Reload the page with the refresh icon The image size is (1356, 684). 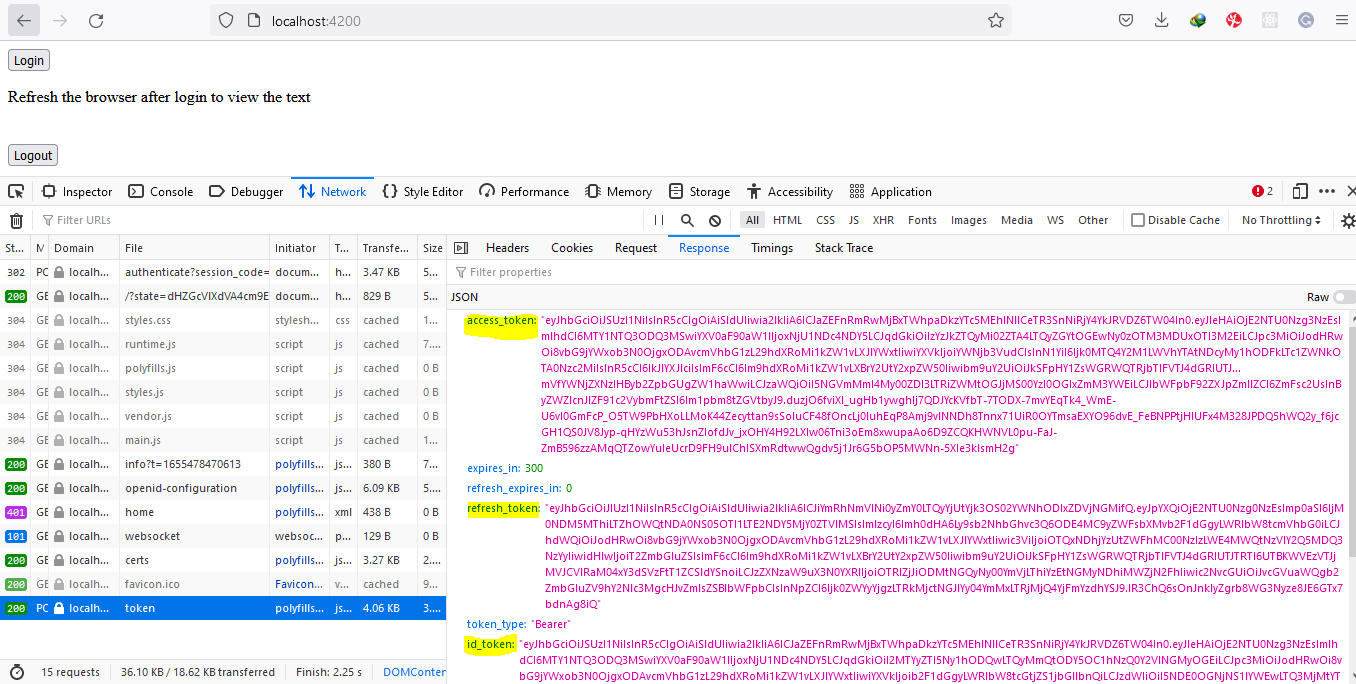pos(93,19)
